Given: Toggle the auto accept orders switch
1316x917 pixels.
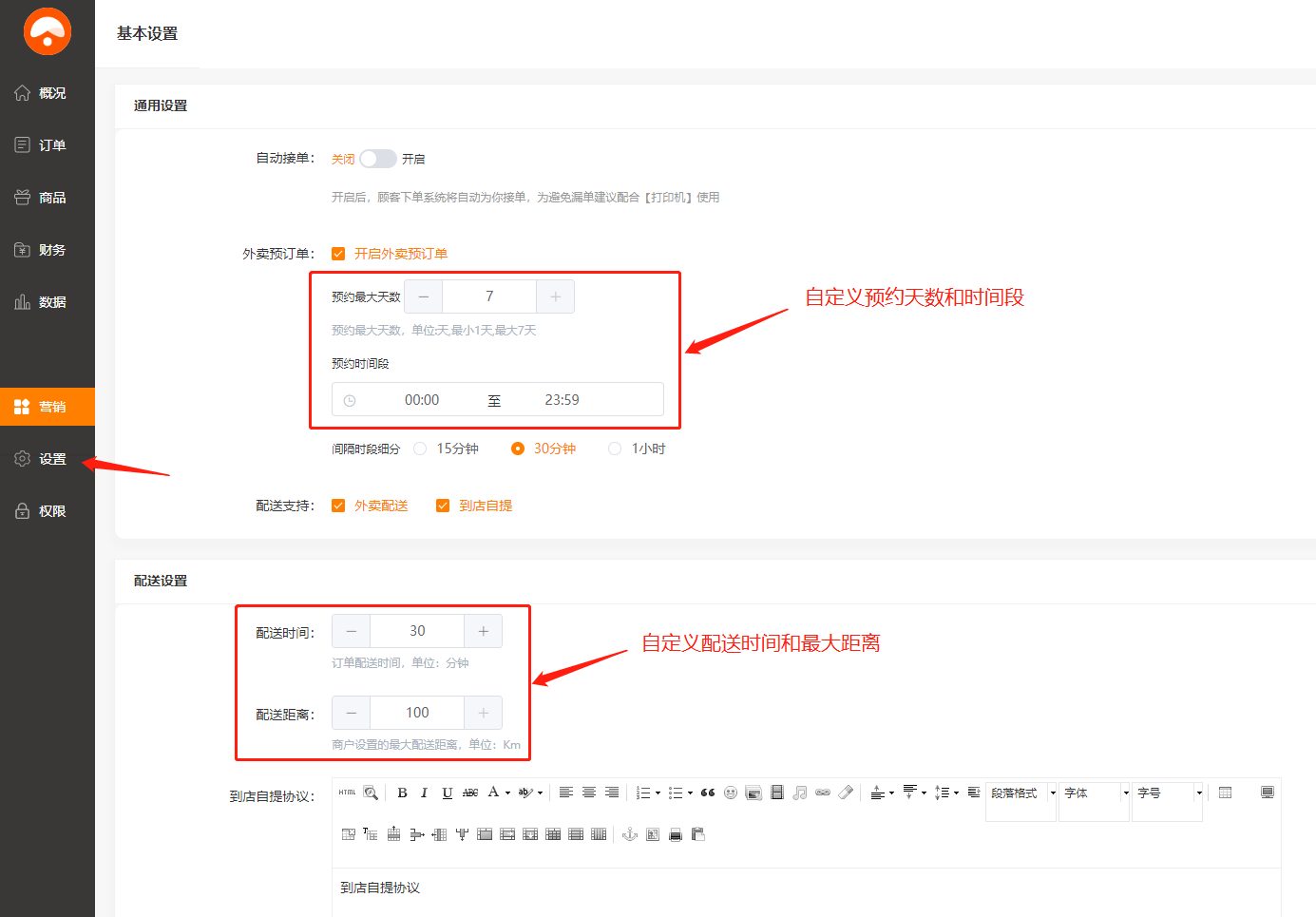Looking at the screenshot, I should 378,159.
